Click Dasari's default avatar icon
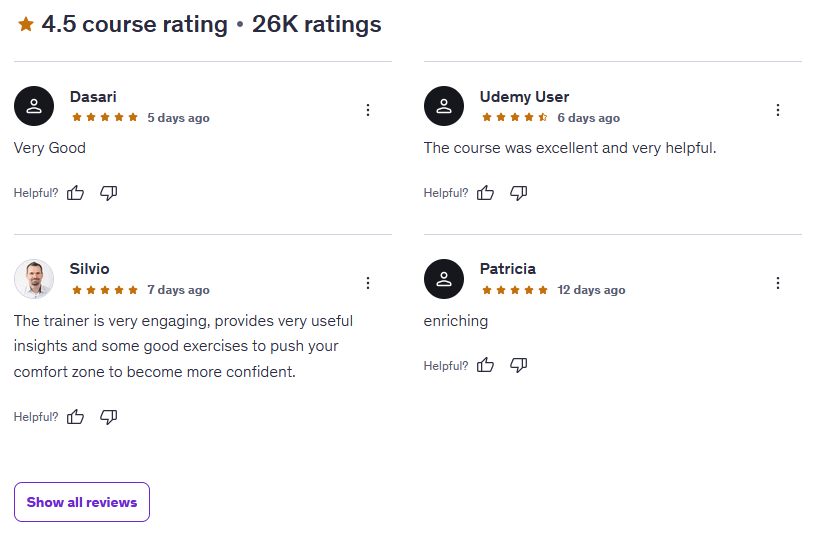817x533 pixels. tap(34, 106)
